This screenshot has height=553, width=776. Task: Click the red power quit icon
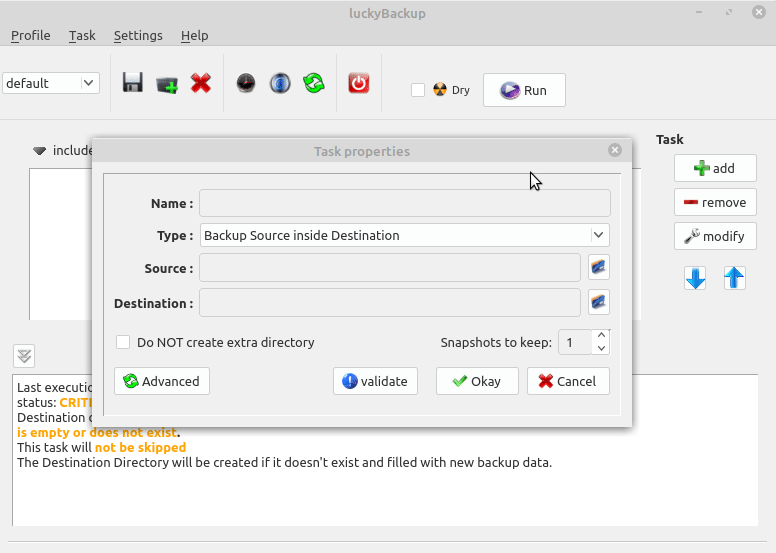[x=359, y=83]
